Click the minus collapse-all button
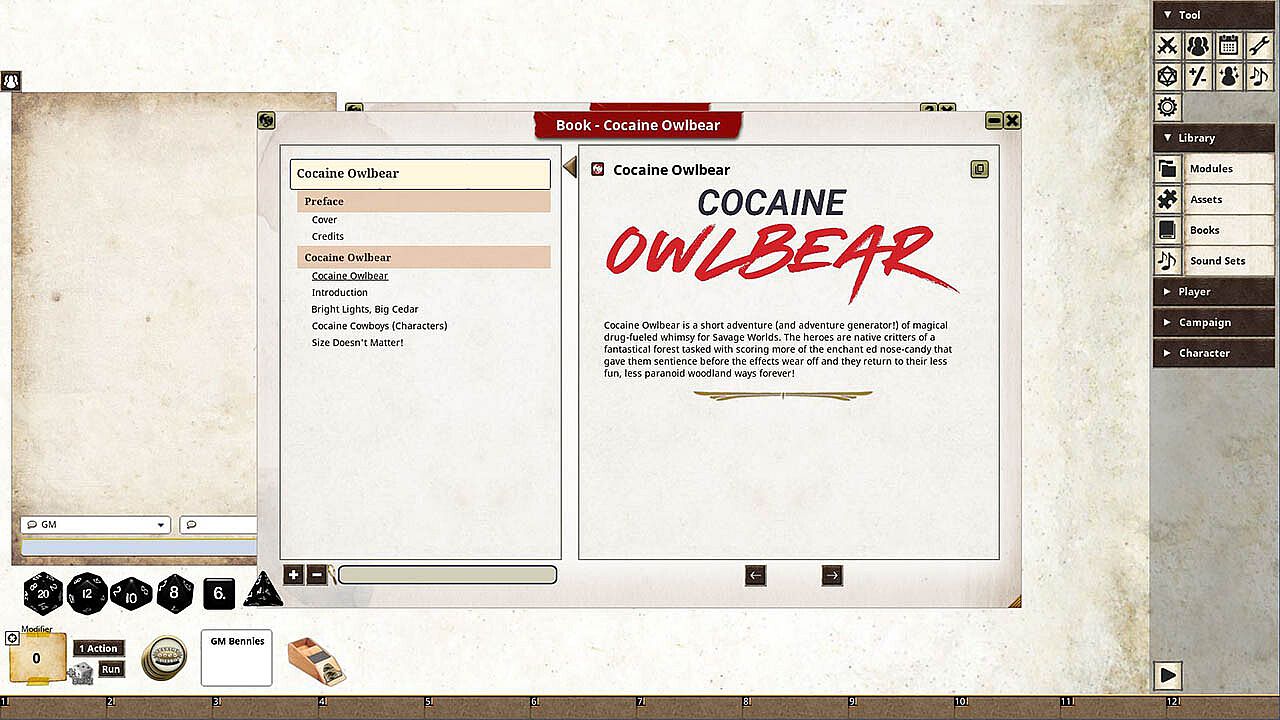1280x720 pixels. (x=317, y=575)
